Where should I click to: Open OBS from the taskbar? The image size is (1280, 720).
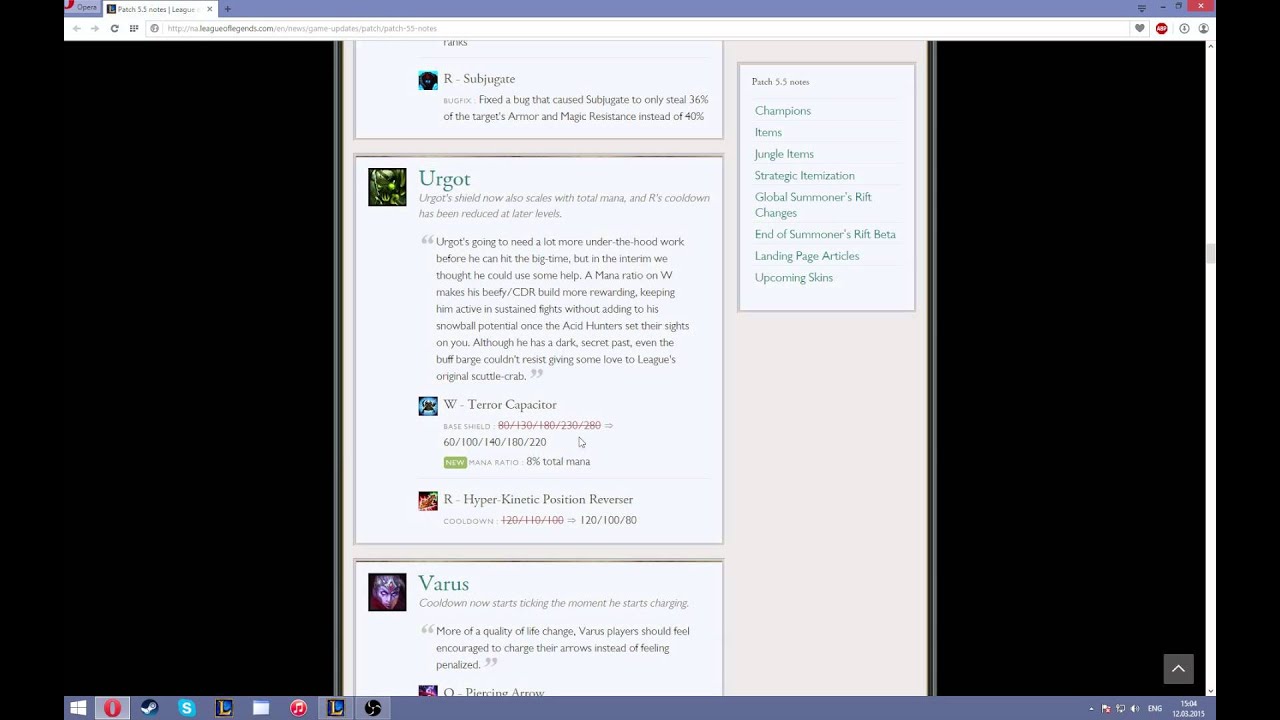tap(373, 708)
